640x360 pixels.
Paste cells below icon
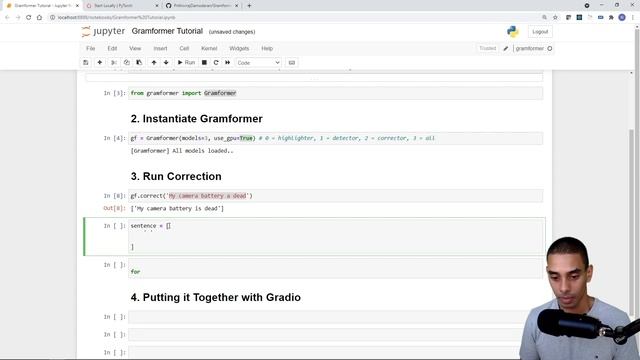[139, 62]
